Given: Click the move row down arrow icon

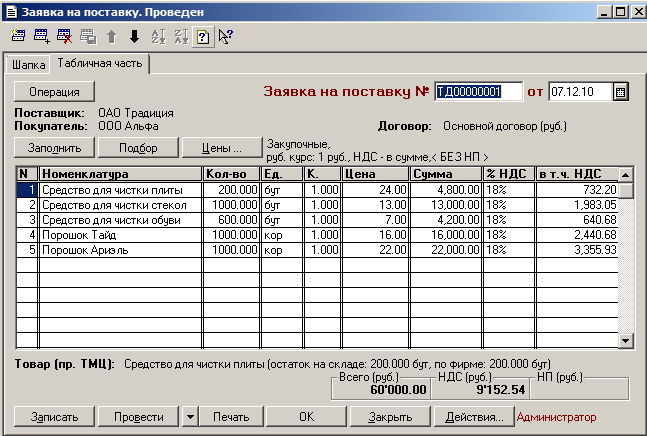Looking at the screenshot, I should [x=134, y=37].
